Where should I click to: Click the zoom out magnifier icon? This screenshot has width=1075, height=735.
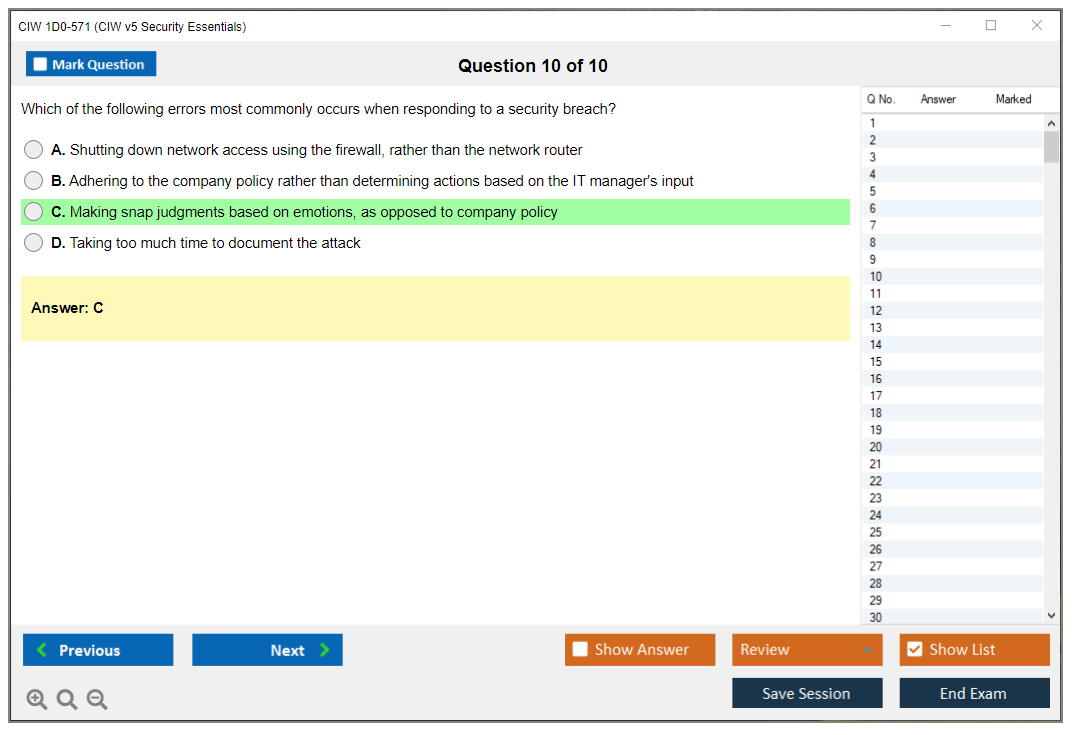pyautogui.click(x=97, y=699)
